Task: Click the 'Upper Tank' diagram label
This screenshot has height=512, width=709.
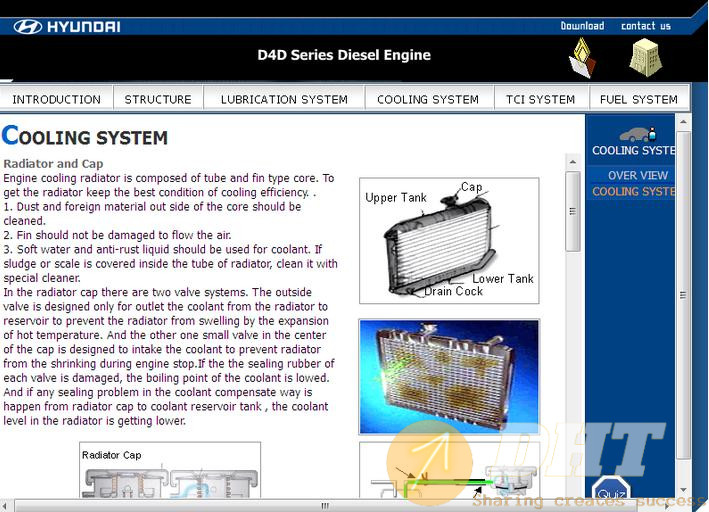Action: click(396, 198)
